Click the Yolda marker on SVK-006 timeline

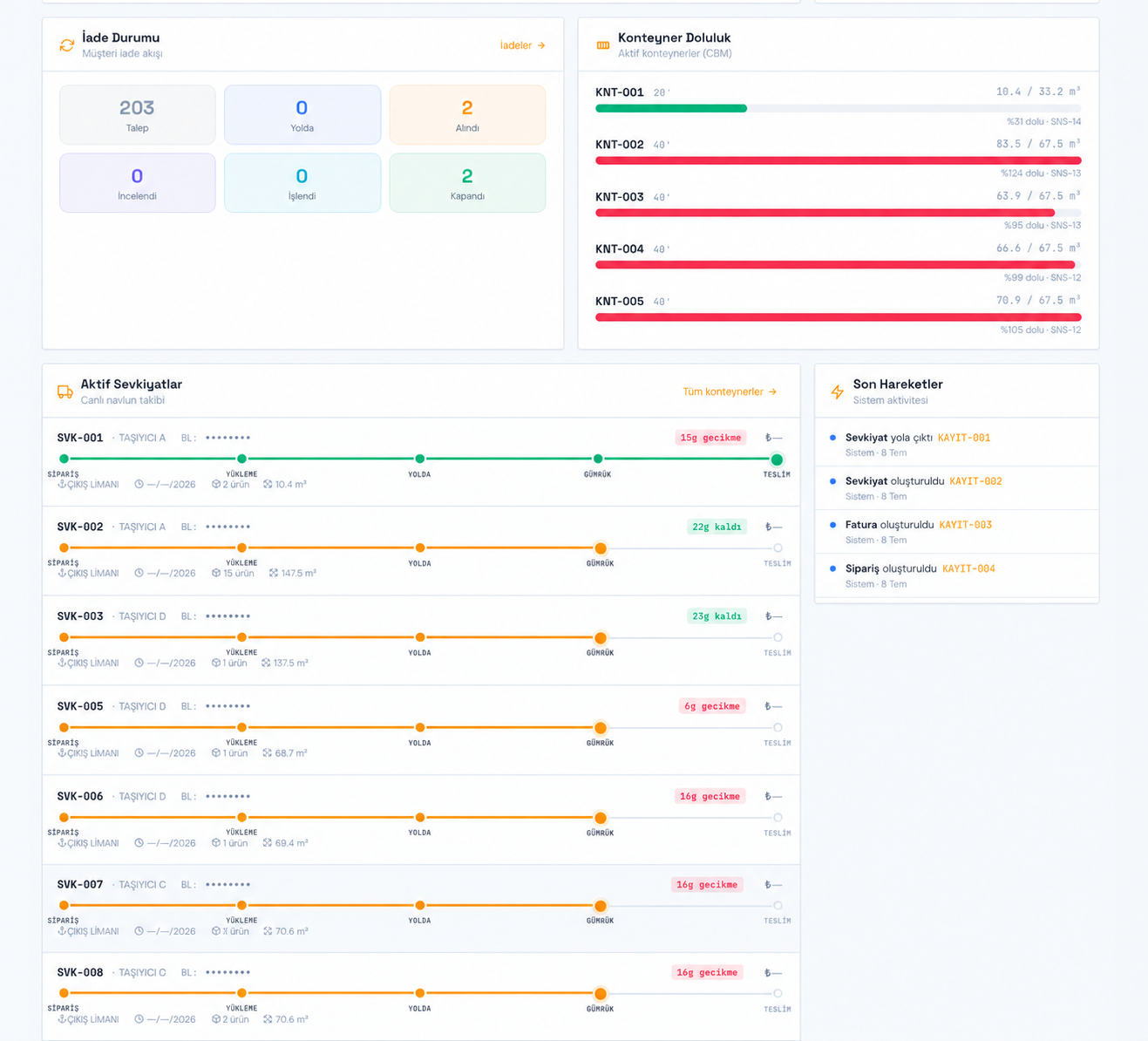pos(420,818)
